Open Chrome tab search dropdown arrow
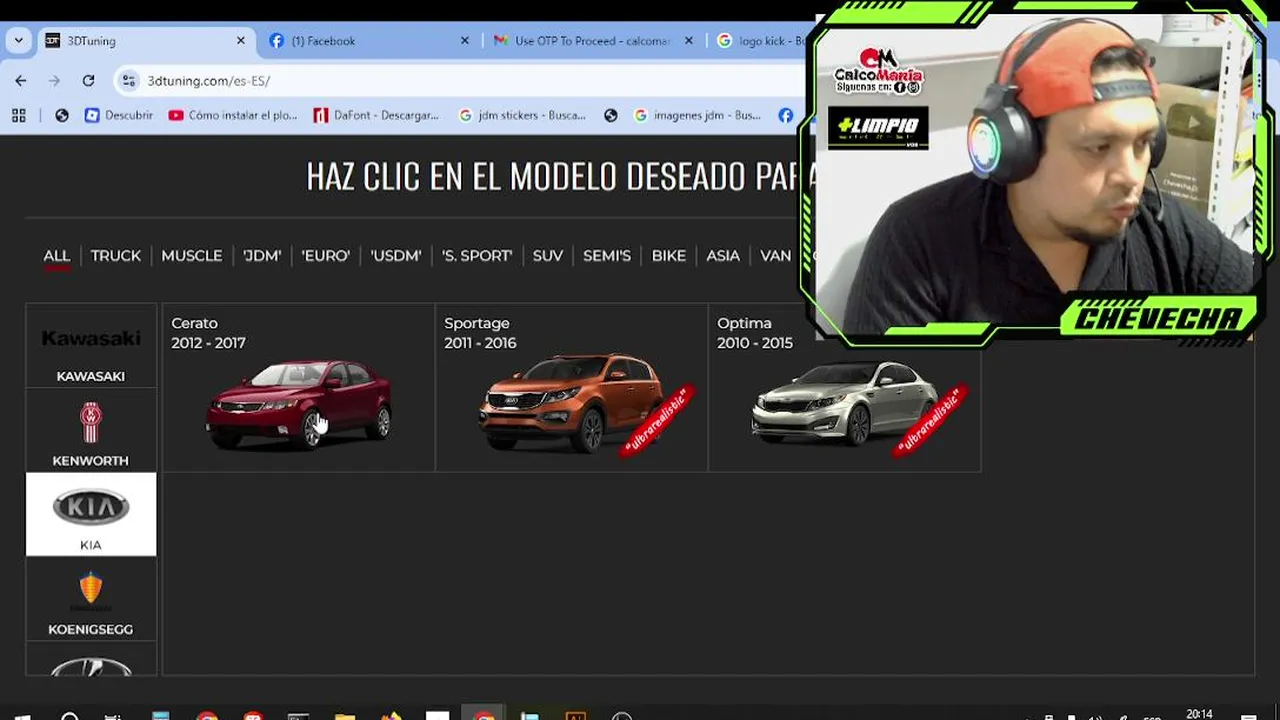The image size is (1280, 720). point(18,41)
